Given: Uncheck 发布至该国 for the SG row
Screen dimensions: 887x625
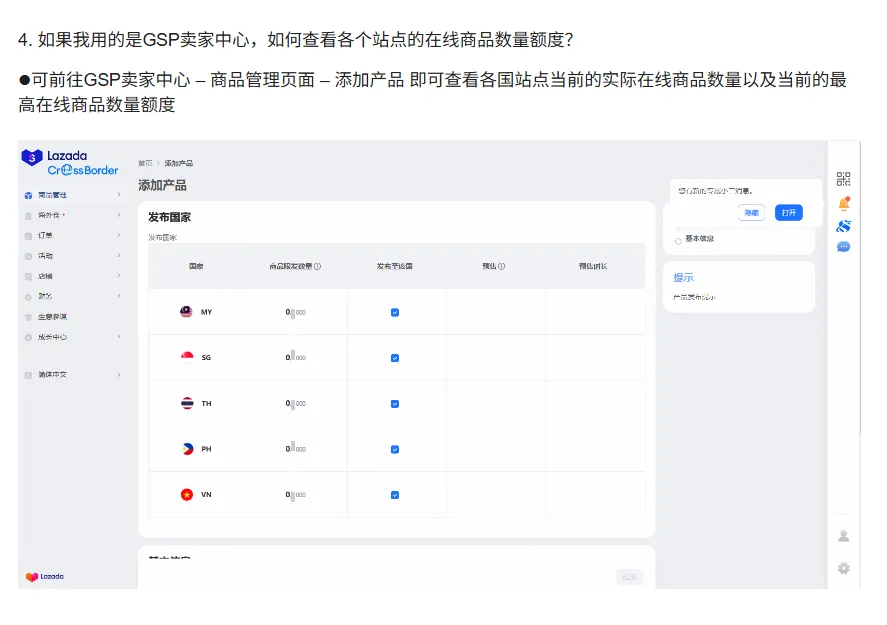Looking at the screenshot, I should click(x=396, y=357).
